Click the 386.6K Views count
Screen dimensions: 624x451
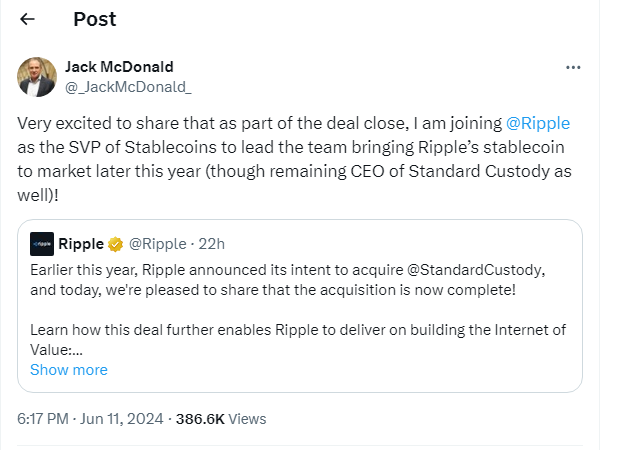(x=221, y=419)
